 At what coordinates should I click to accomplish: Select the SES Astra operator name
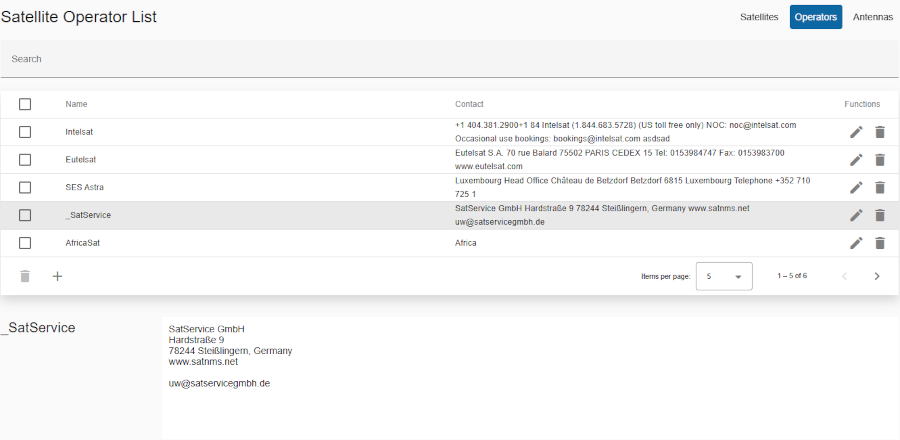click(x=84, y=187)
